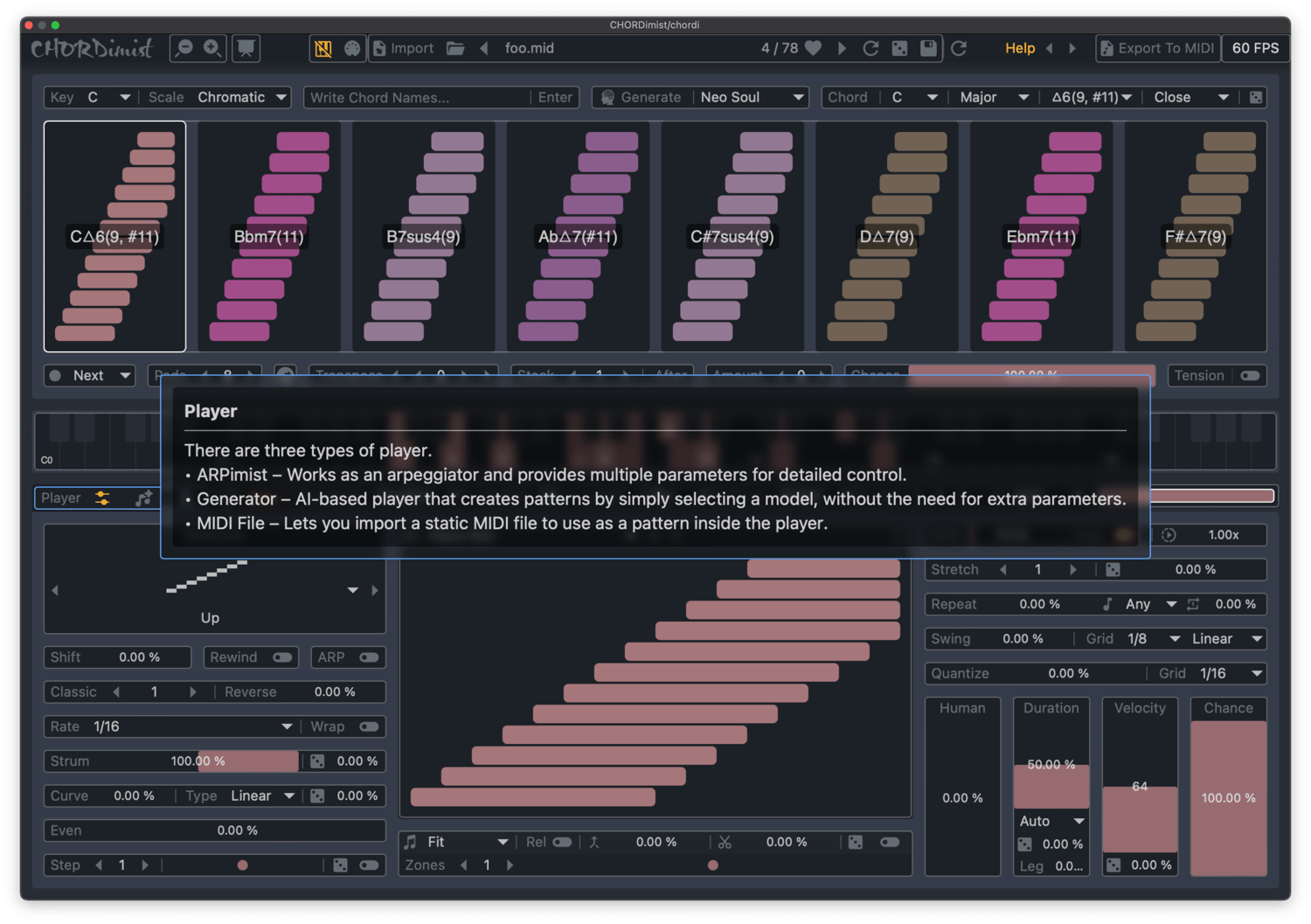Select ARPimist sliders icon in Player
The height and width of the screenshot is (924, 1311).
coord(102,497)
